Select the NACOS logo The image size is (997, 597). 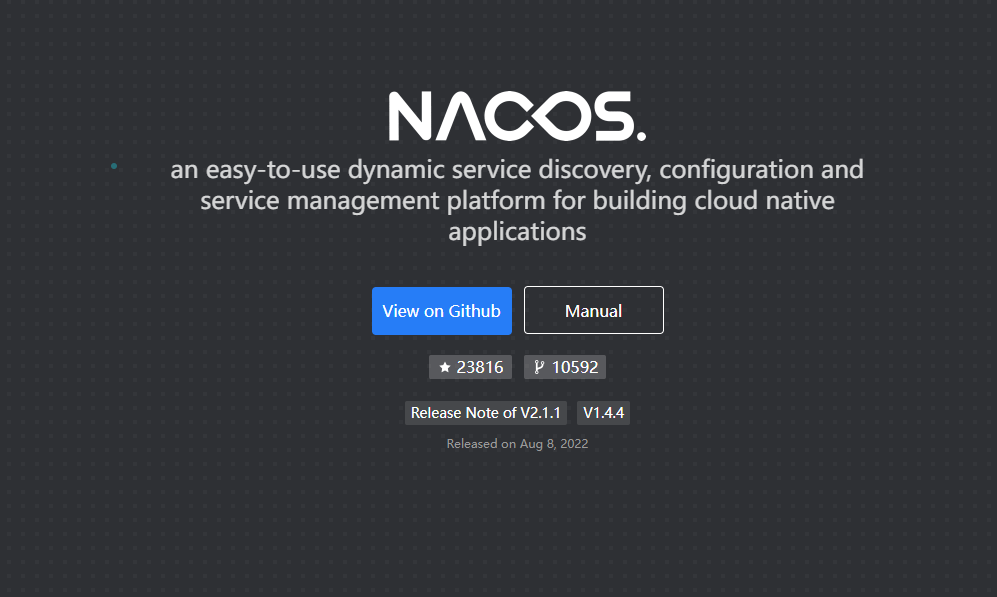[x=517, y=113]
